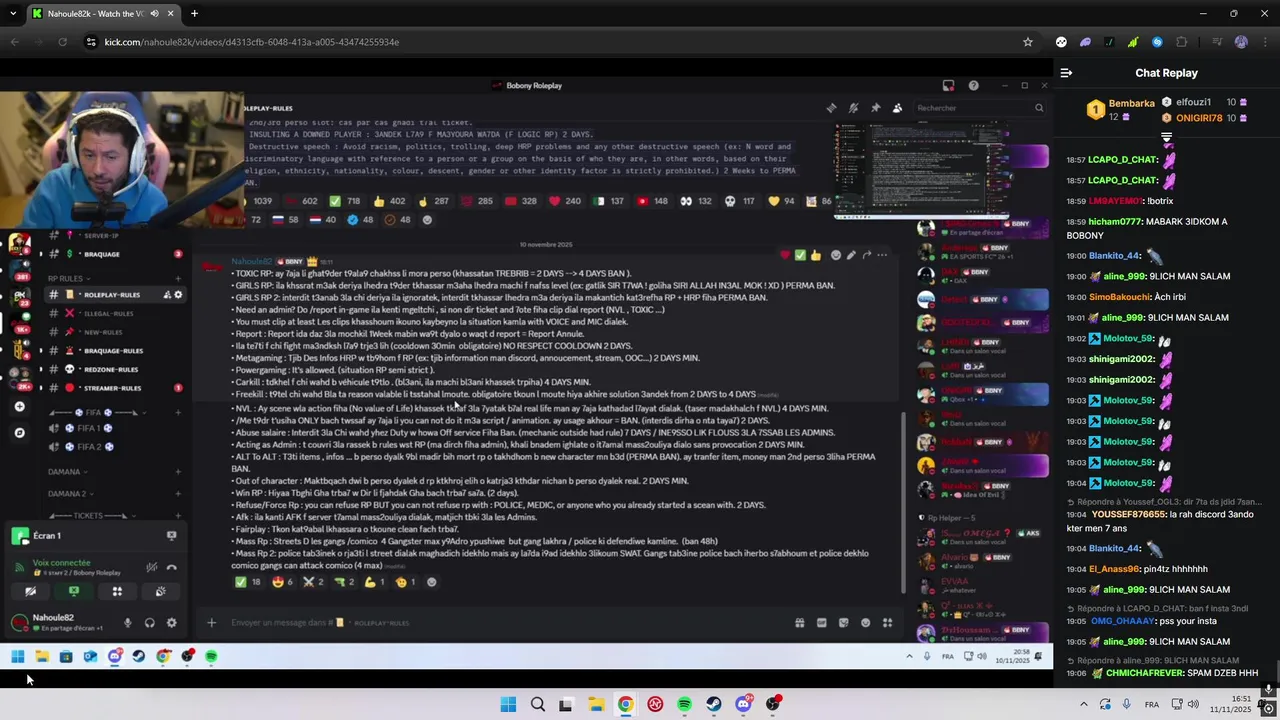1280x720 pixels.
Task: Show hidden system tray icons chevron
Action: pyautogui.click(x=1083, y=704)
